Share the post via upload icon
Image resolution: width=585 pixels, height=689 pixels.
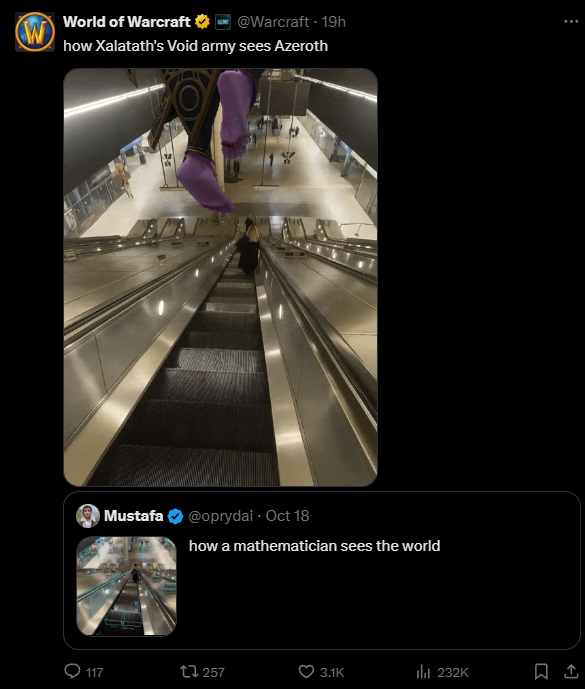pyautogui.click(x=570, y=671)
